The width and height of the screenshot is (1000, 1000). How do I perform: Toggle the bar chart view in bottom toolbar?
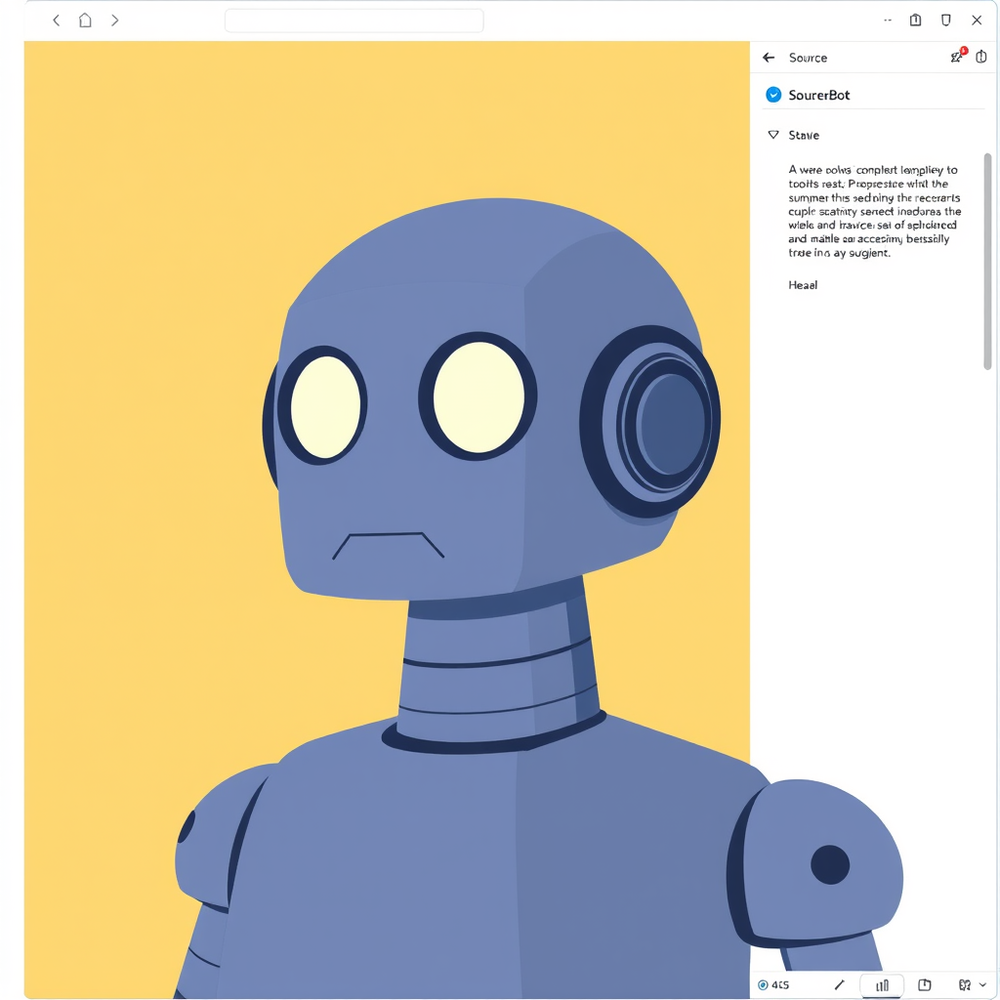[x=881, y=985]
